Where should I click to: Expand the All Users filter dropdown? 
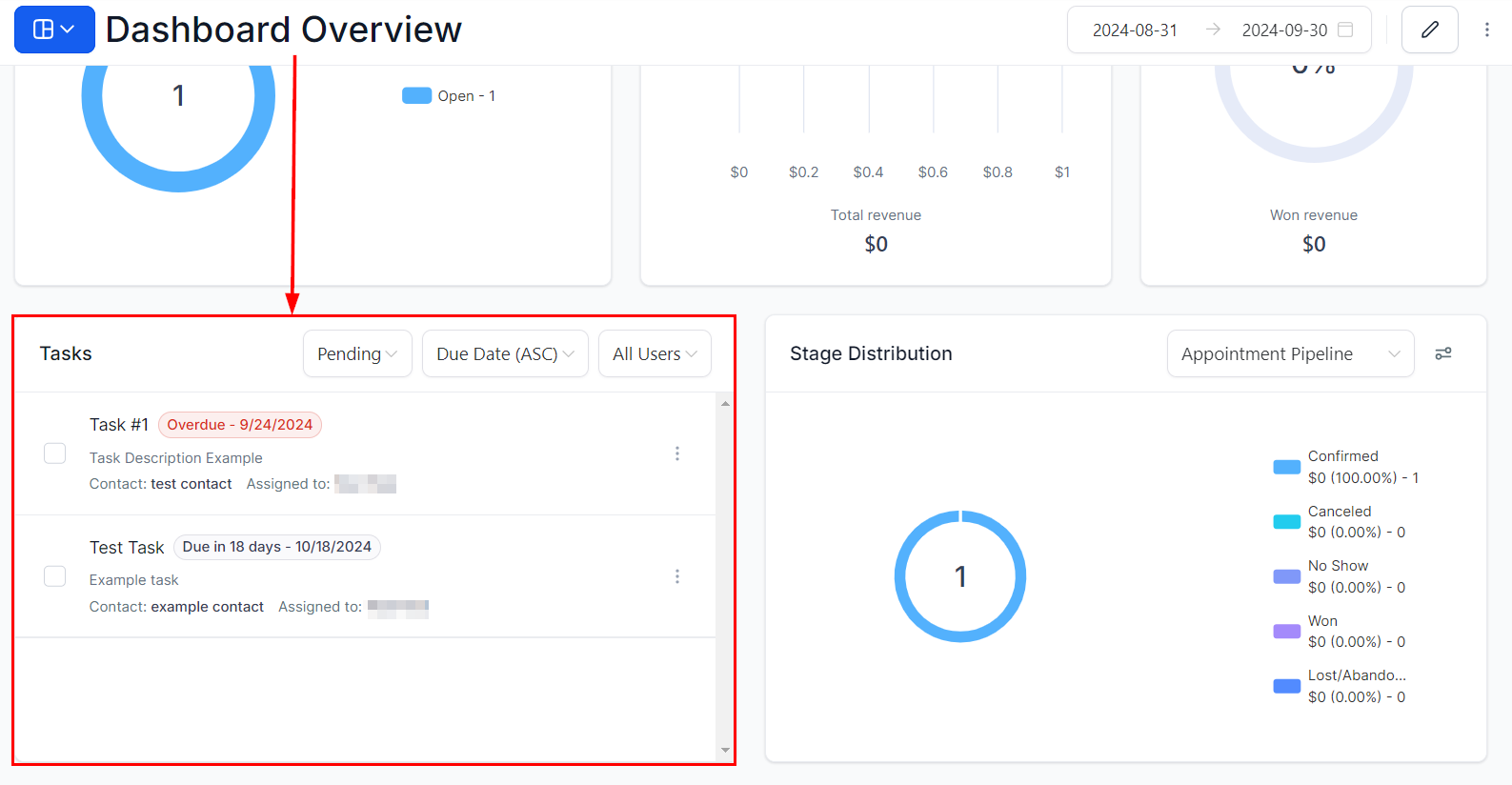point(655,353)
